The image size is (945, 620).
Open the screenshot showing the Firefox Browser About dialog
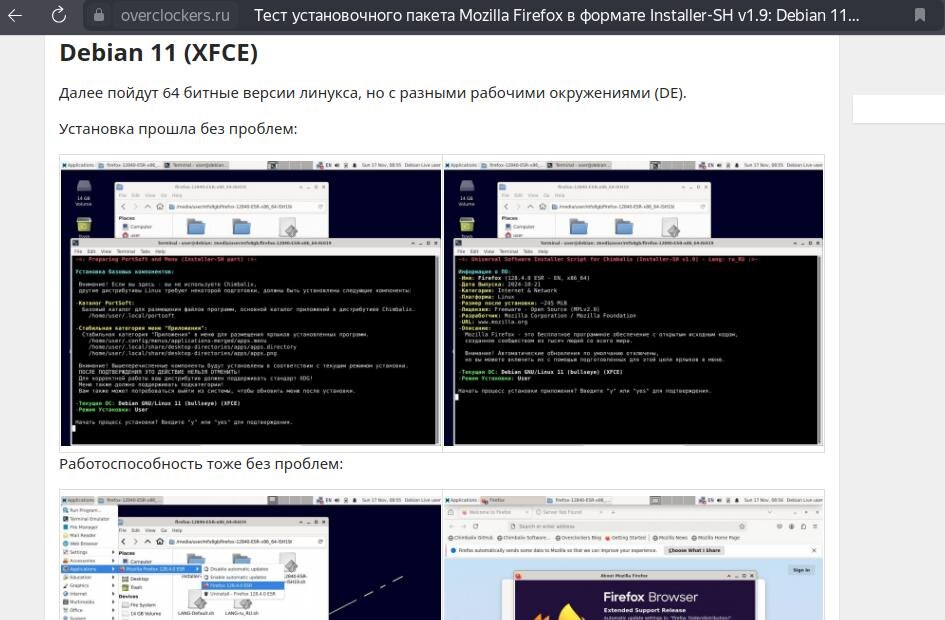(633, 557)
